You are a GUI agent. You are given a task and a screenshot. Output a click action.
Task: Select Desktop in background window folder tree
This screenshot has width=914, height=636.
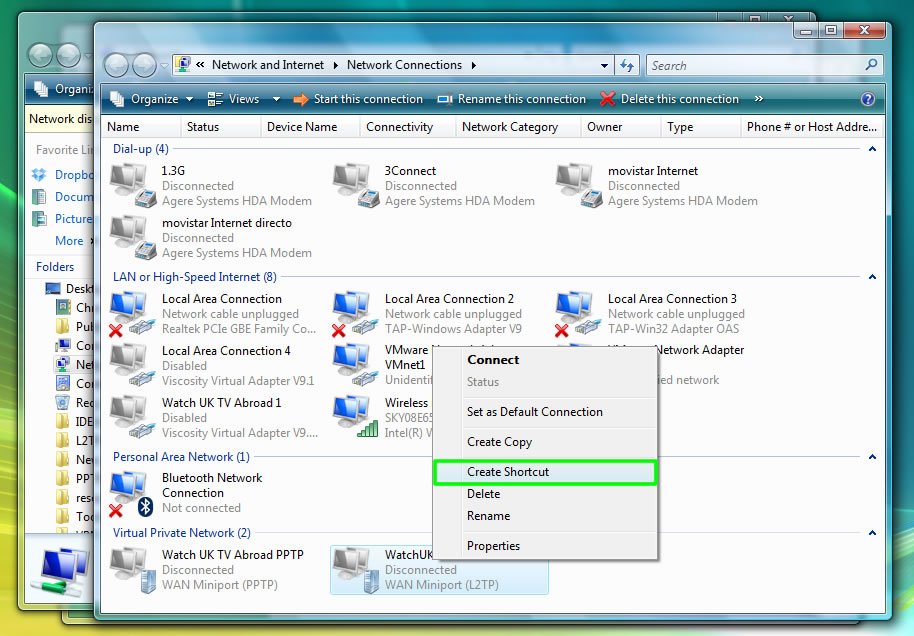(x=70, y=289)
